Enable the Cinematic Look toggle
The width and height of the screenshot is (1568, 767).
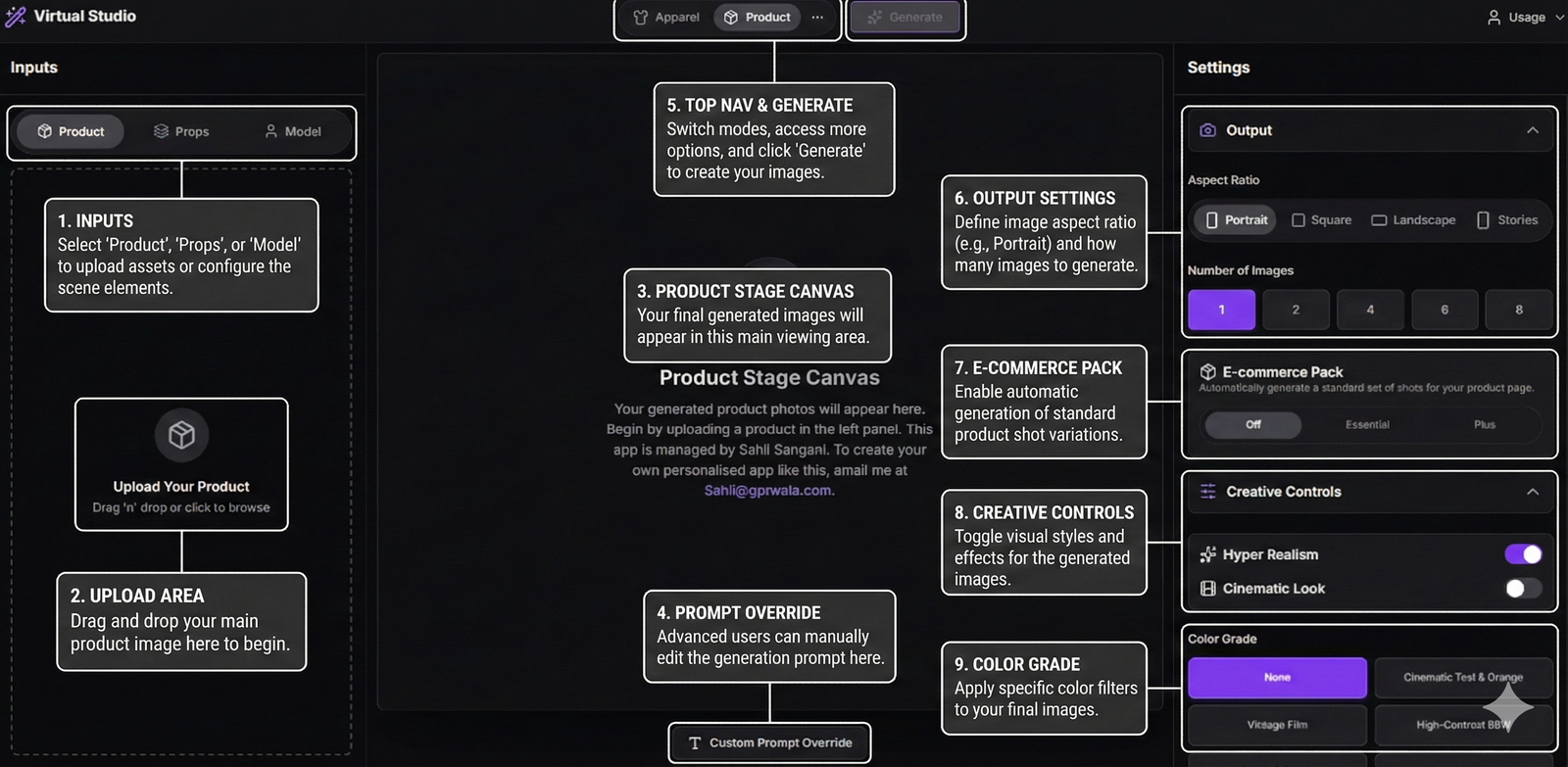(x=1523, y=589)
